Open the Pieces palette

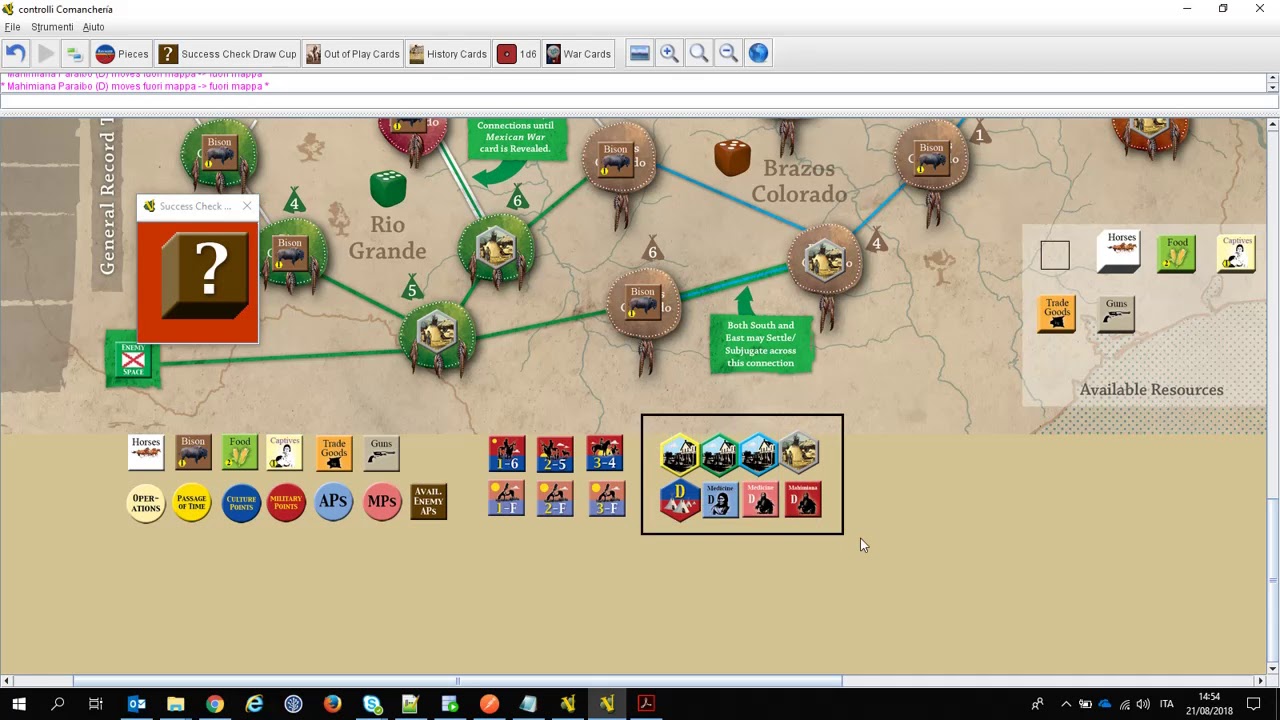pyautogui.click(x=122, y=54)
